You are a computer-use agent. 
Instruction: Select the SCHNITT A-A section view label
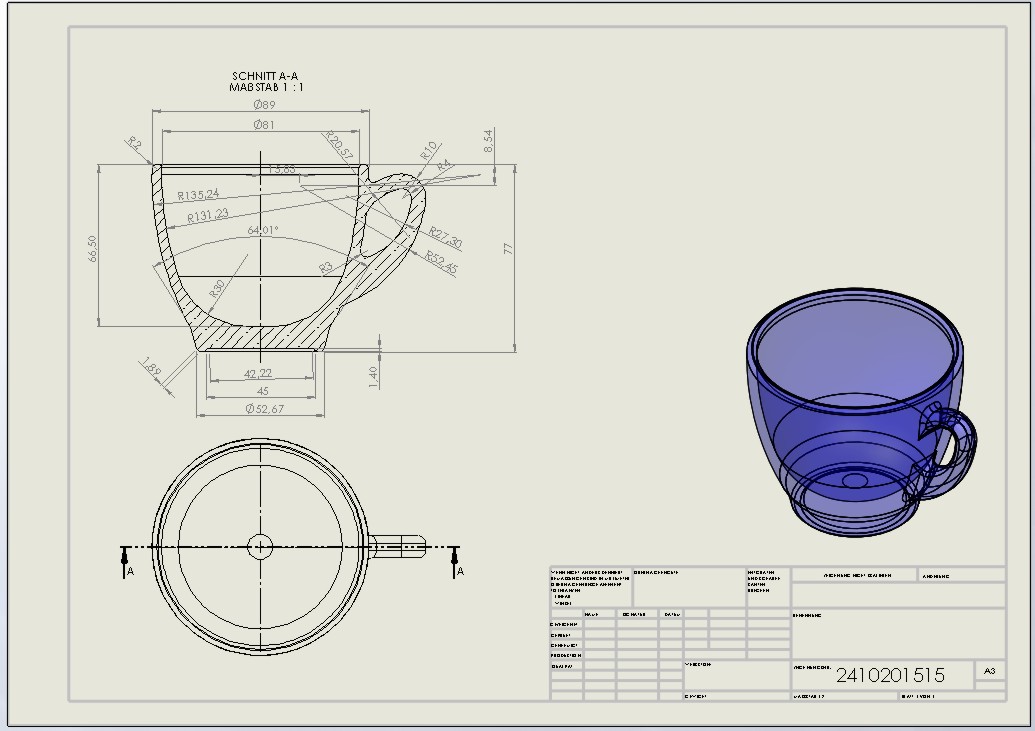[265, 76]
